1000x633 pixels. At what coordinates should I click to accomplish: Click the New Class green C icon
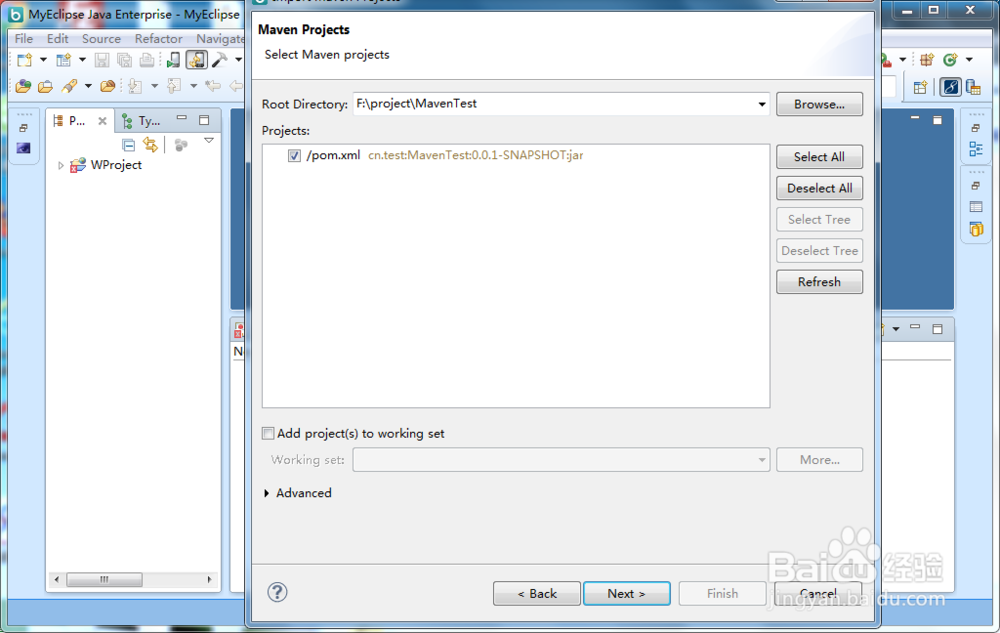pos(950,60)
